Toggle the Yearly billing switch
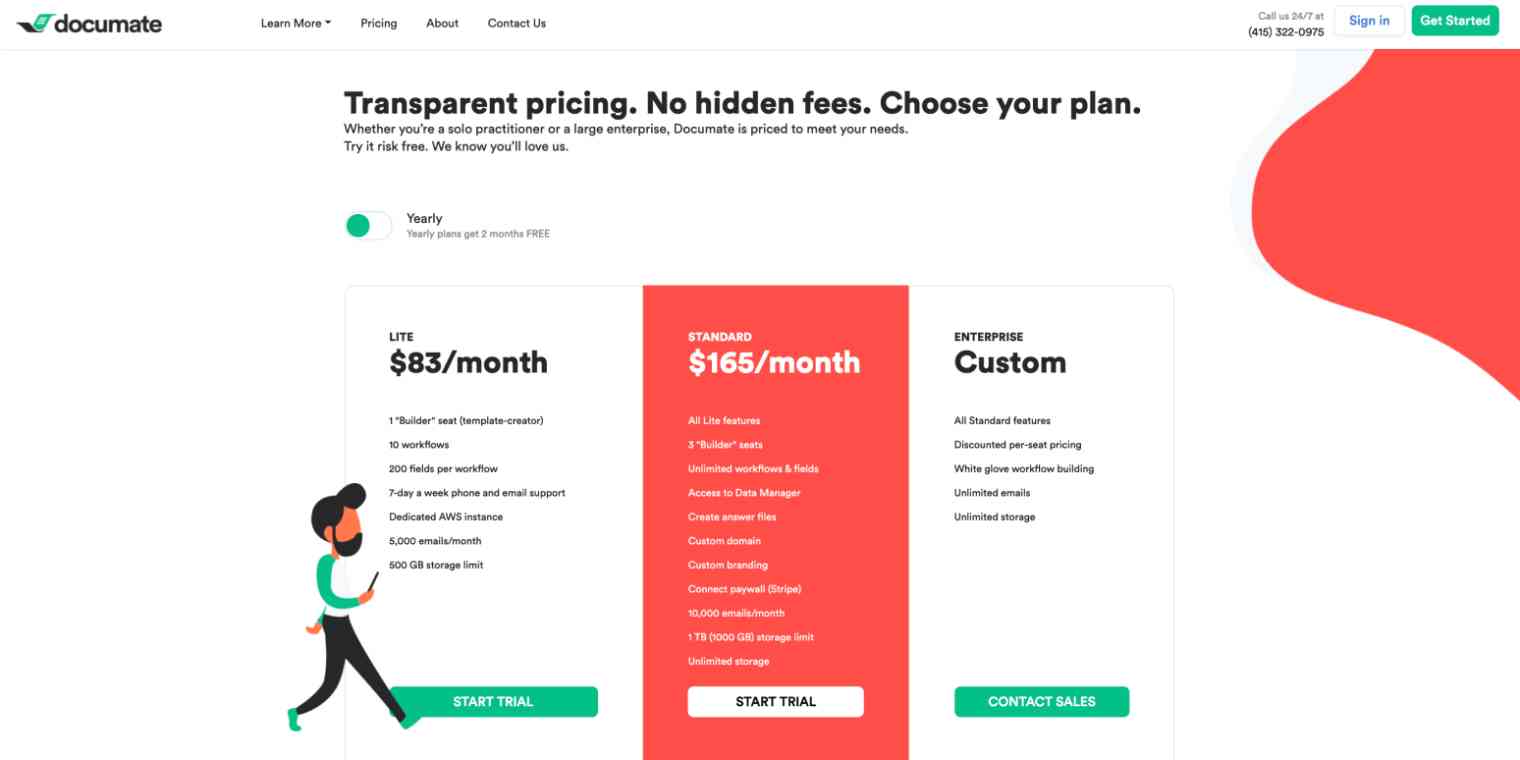The width and height of the screenshot is (1520, 760). [368, 226]
